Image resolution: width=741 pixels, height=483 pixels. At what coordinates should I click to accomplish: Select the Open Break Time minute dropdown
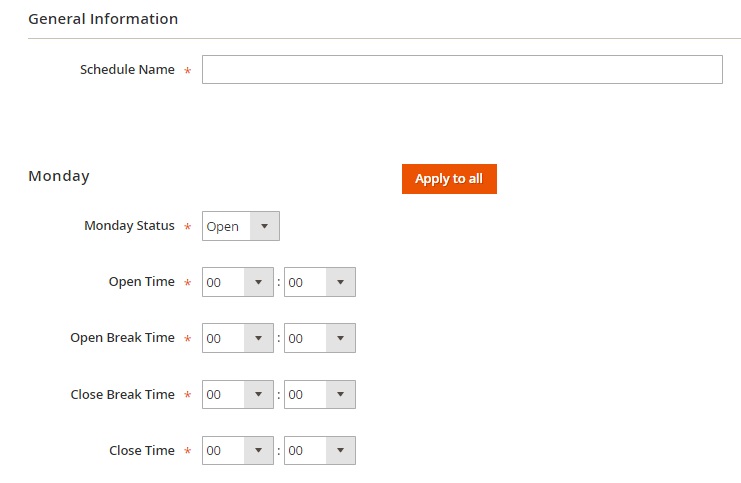tap(319, 338)
